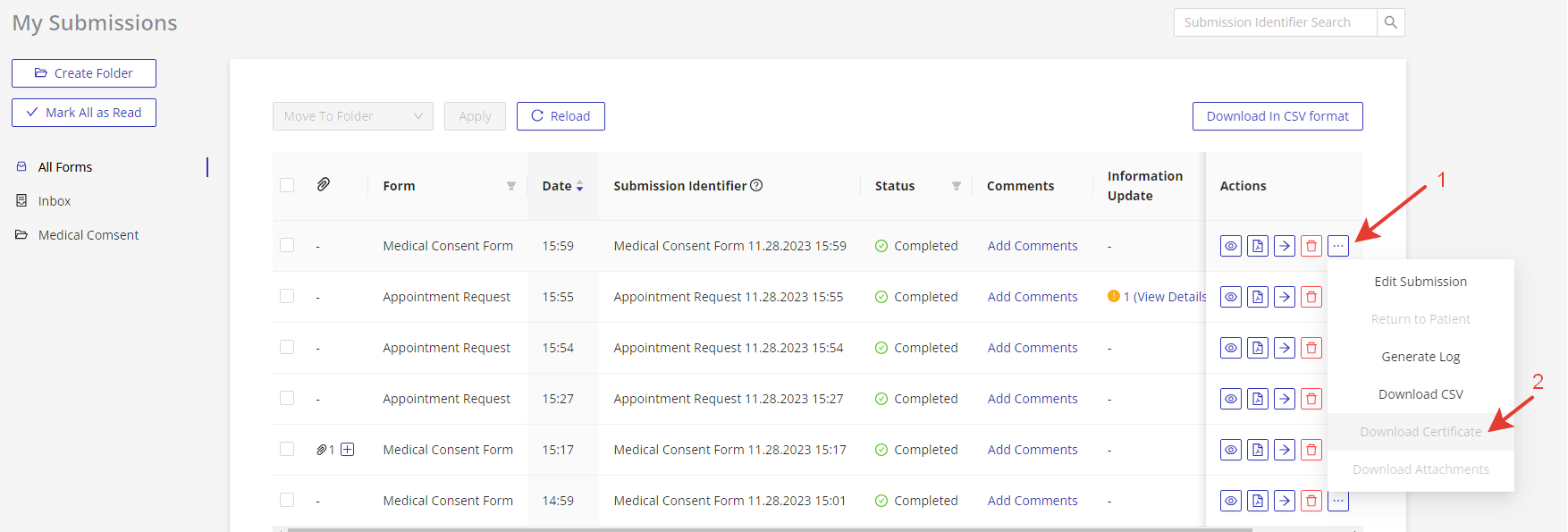The image size is (1568, 532).
Task: Choose Edit Submission from the menu
Action: [x=1420, y=282]
